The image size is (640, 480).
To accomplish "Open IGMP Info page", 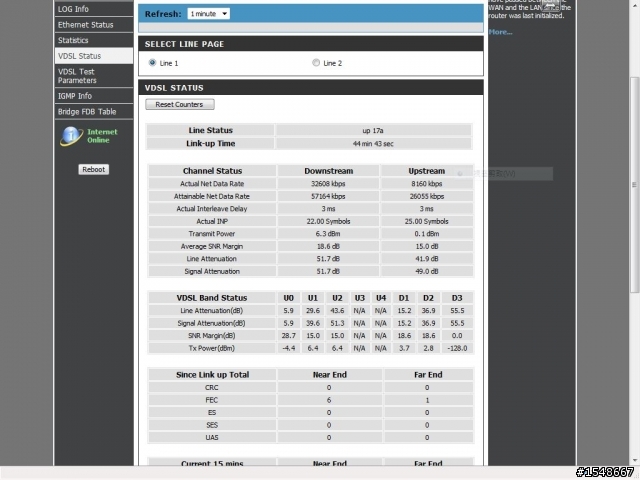I will tap(93, 96).
